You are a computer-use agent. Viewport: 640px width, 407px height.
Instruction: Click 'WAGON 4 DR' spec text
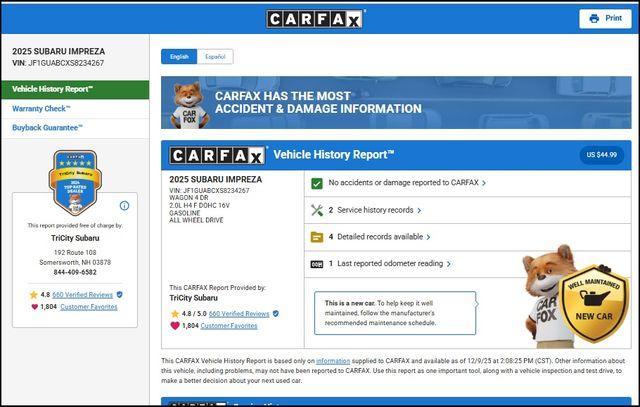pyautogui.click(x=189, y=198)
